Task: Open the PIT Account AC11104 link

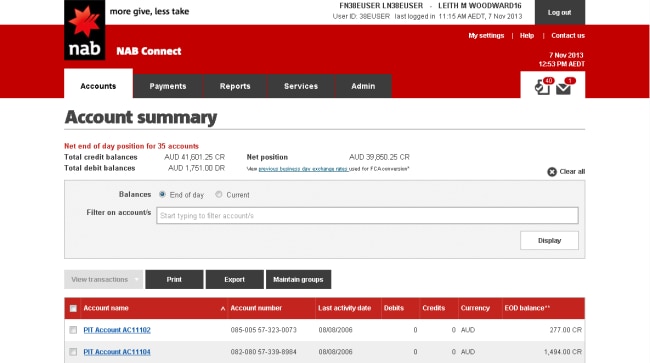Action: pyautogui.click(x=117, y=352)
